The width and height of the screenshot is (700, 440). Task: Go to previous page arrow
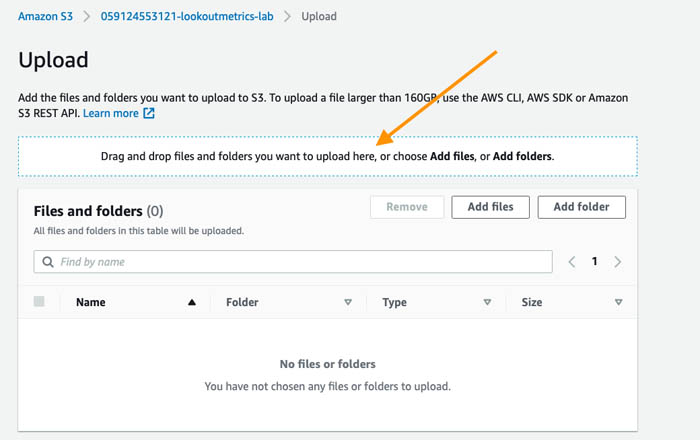(571, 262)
